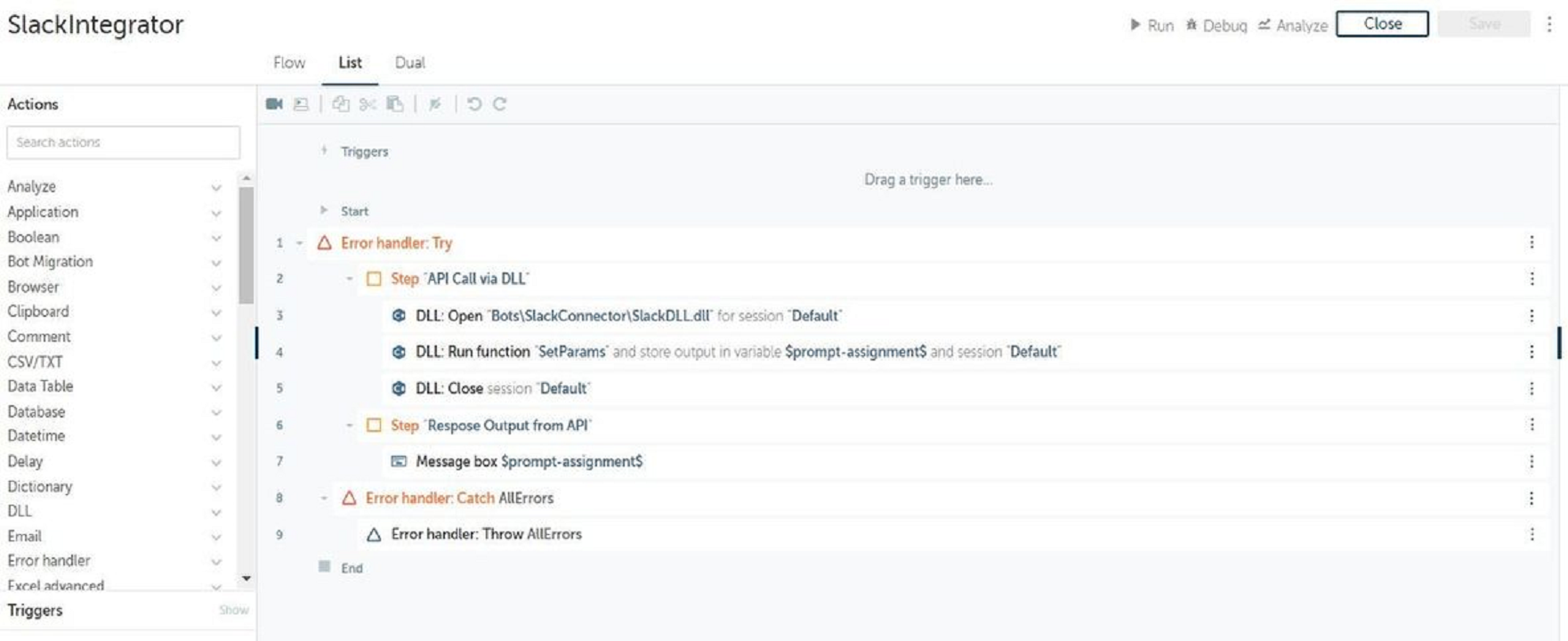Click the Actions panel scrollbar thumb

pos(246,245)
